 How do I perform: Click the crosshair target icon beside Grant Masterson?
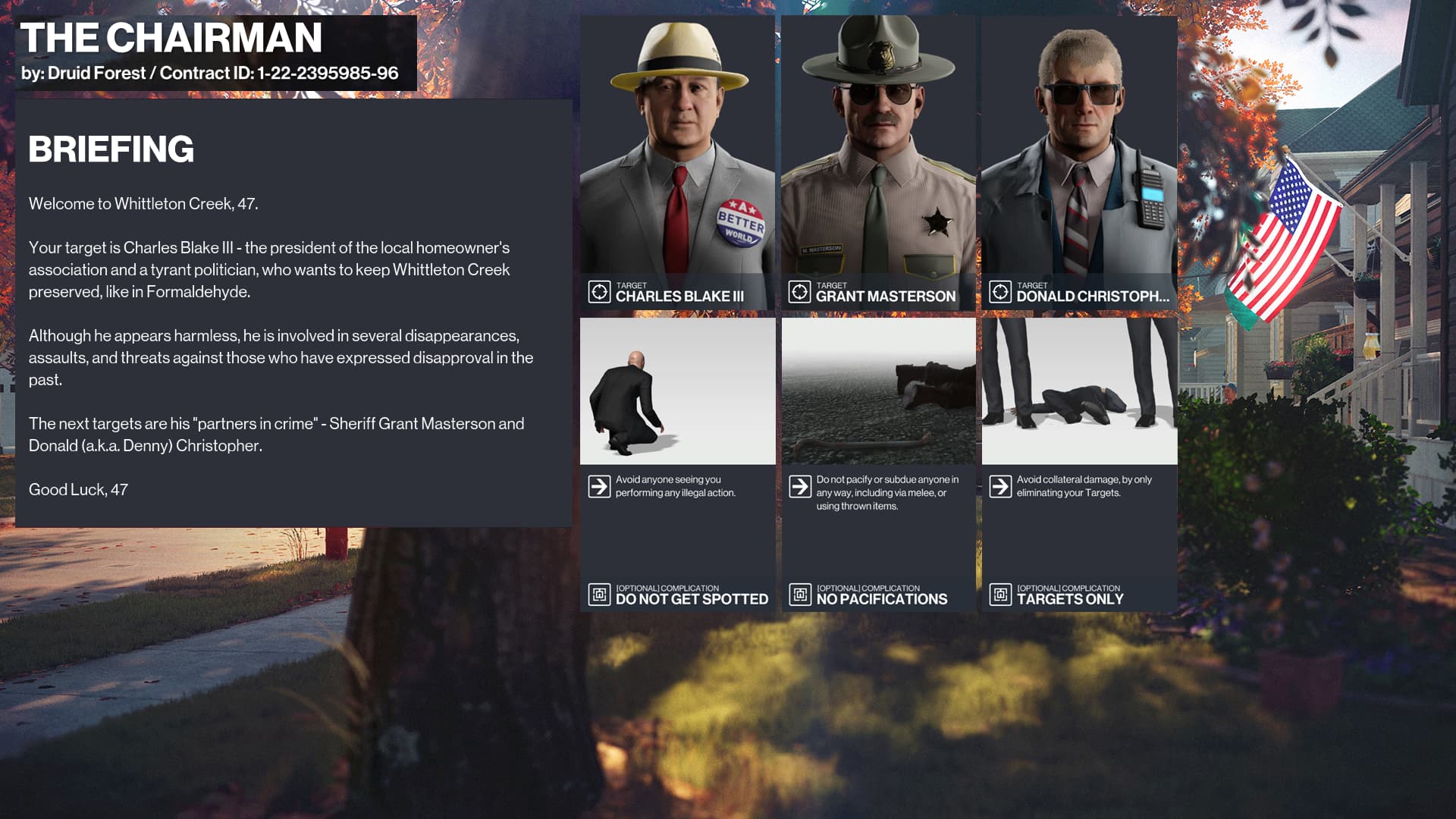[799, 292]
